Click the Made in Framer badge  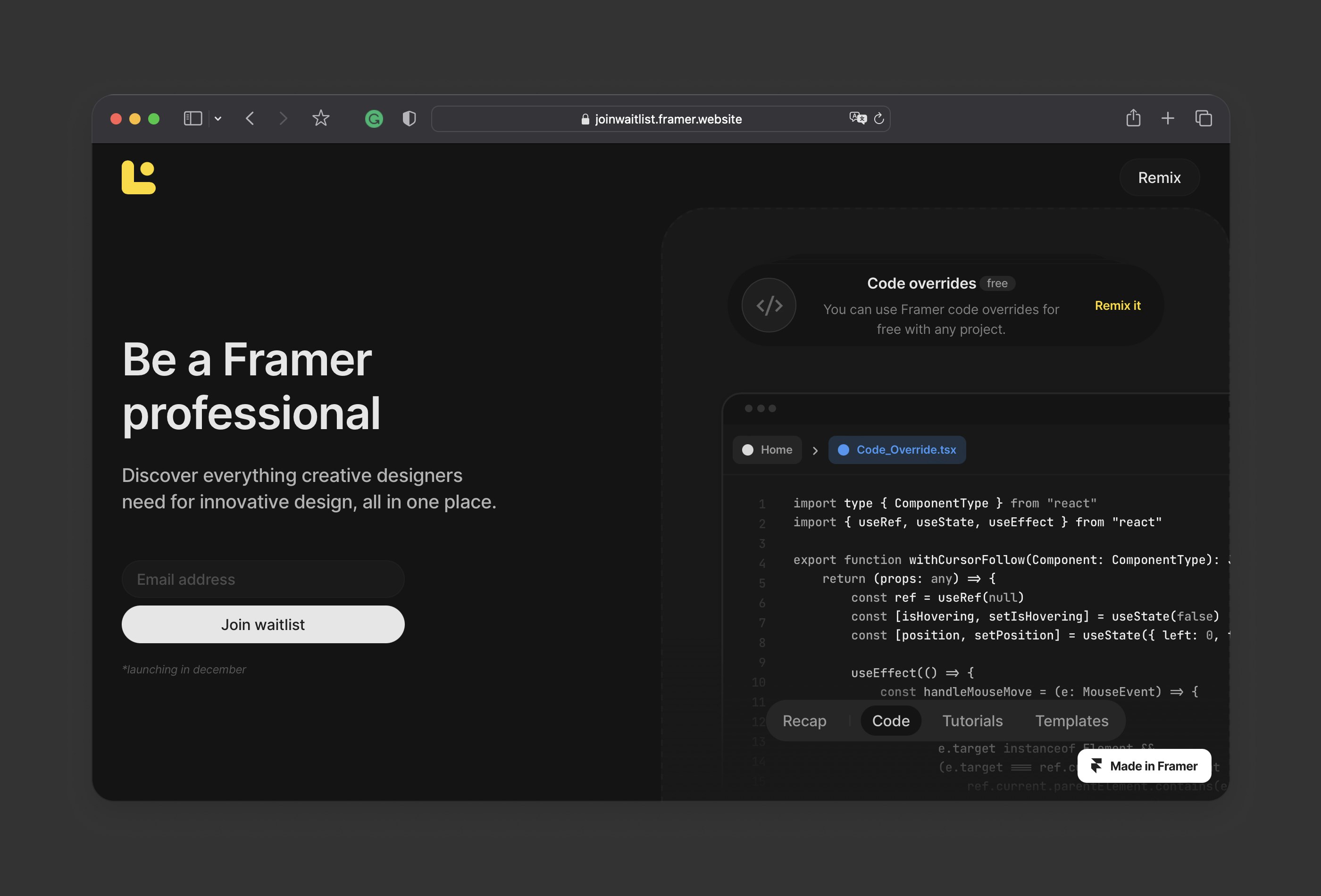click(x=1144, y=766)
